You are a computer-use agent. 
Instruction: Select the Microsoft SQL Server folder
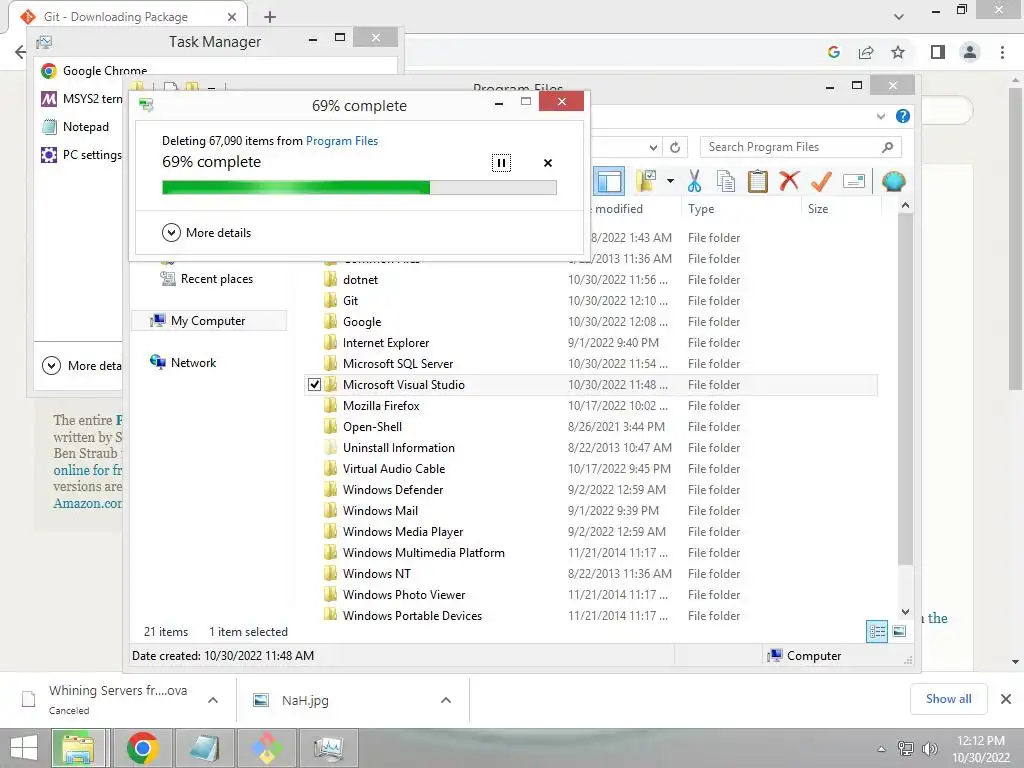[x=398, y=364]
